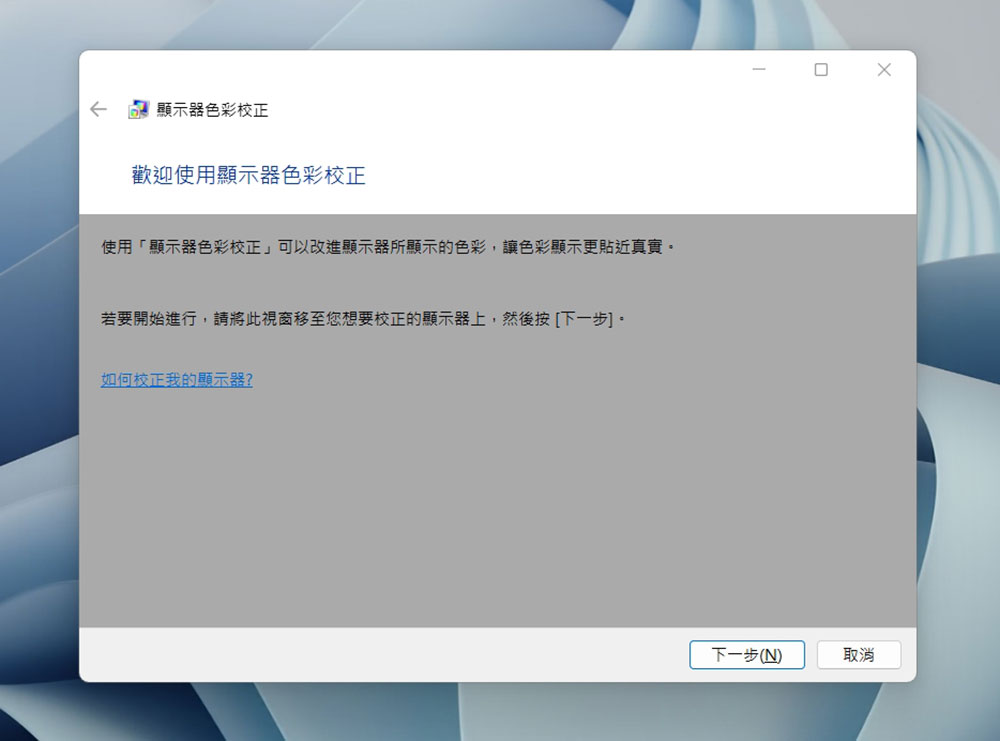The width and height of the screenshot is (1000, 741).
Task: Close the calibration window
Action: tap(884, 70)
